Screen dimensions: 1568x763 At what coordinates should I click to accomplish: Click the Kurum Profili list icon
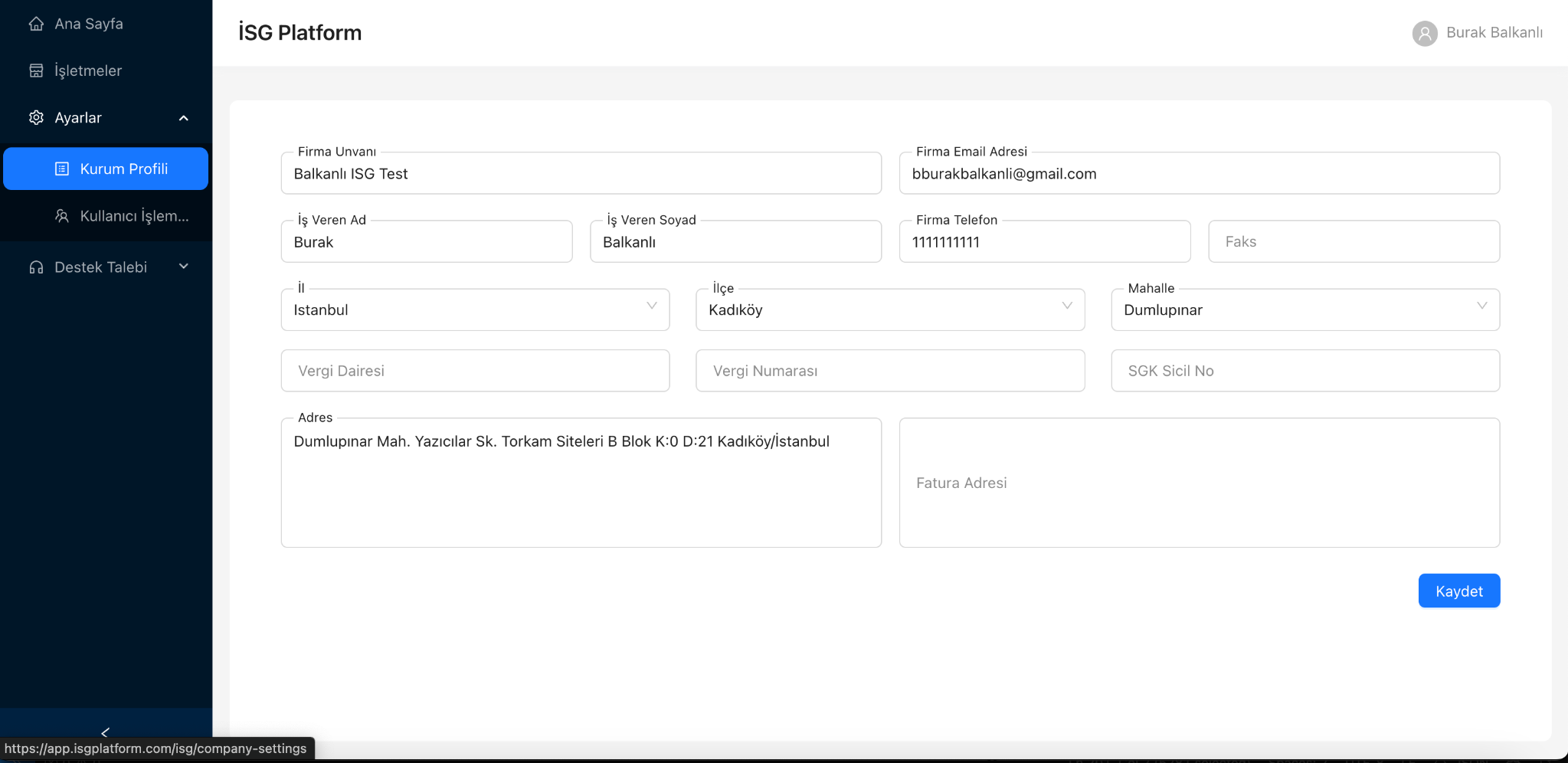[x=62, y=169]
